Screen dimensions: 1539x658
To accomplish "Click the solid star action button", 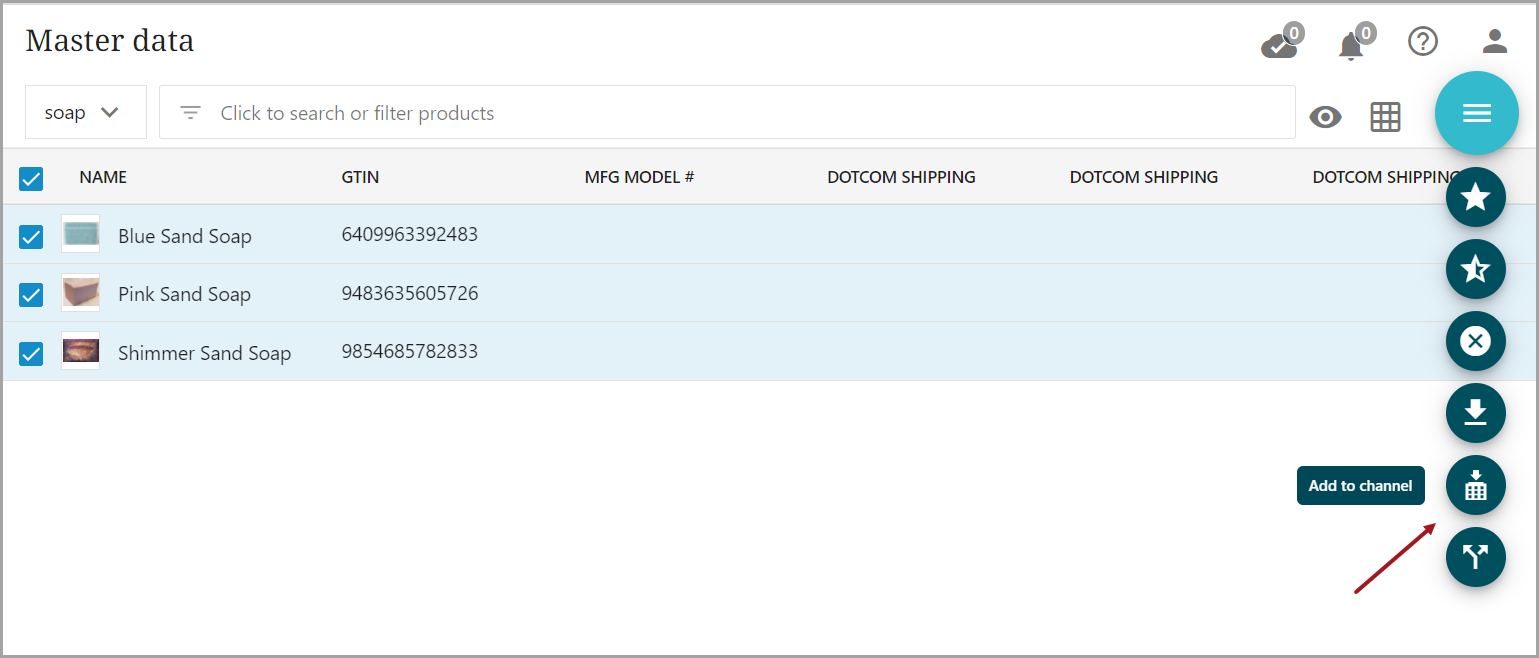I will [x=1475, y=197].
